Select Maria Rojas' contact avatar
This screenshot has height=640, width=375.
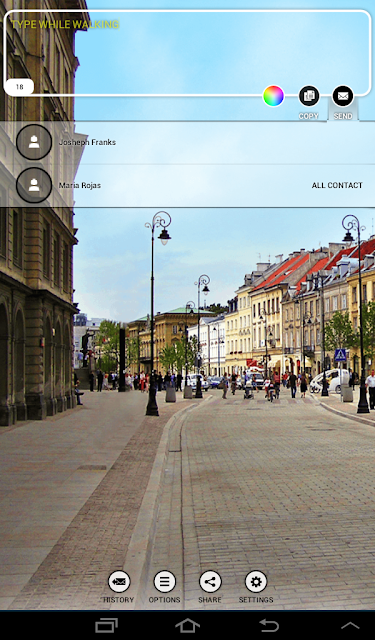point(34,185)
